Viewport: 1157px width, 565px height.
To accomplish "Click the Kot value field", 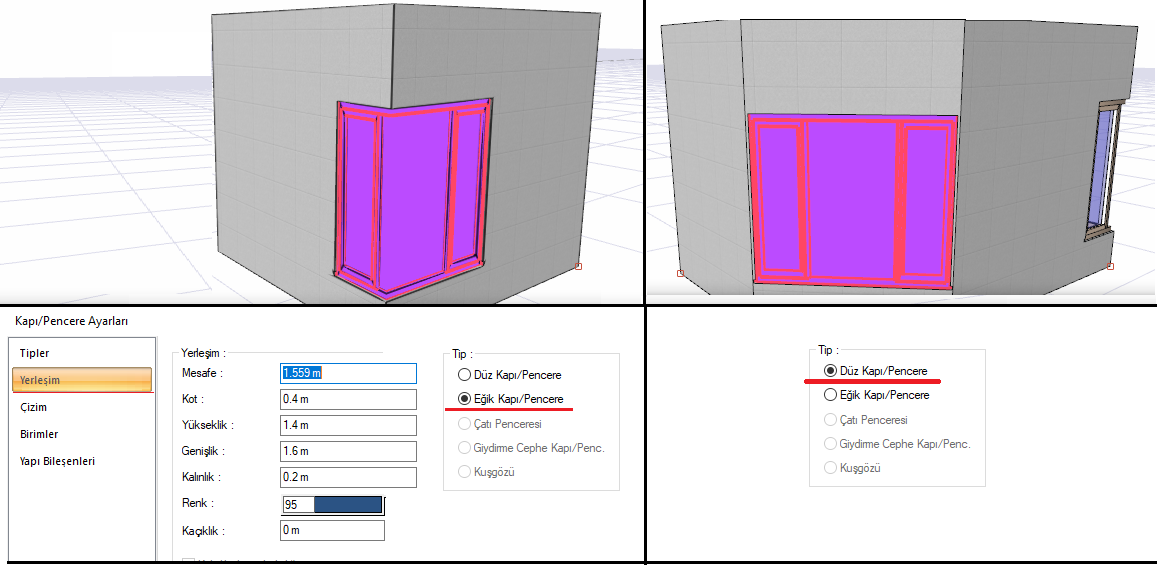I will 348,399.
